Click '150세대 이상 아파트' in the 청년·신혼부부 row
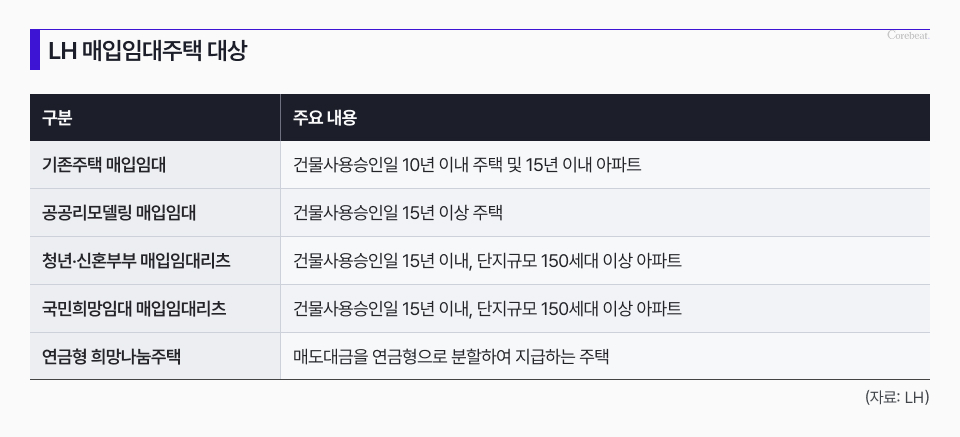The height and width of the screenshot is (437, 960). (611, 261)
